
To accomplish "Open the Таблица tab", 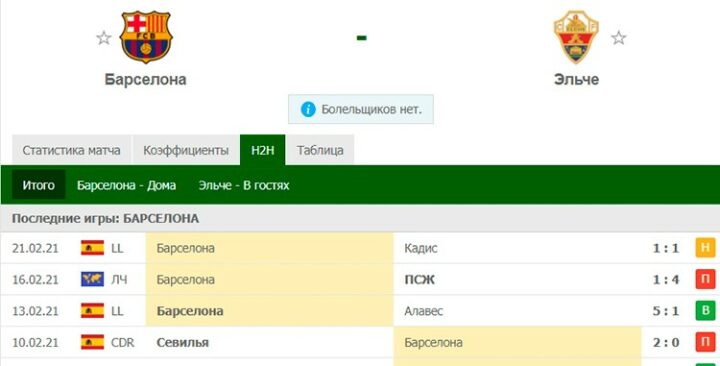I will [320, 150].
